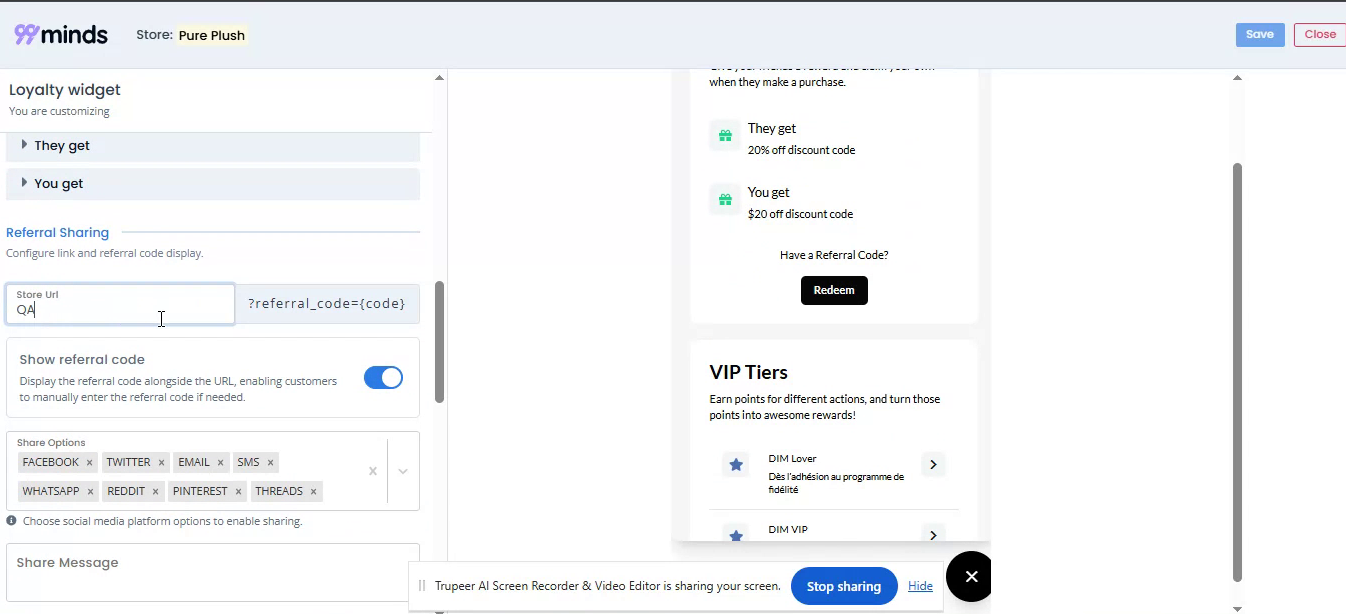The width and height of the screenshot is (1346, 614).
Task: Click preview scrollbar down arrow
Action: (x=1237, y=608)
